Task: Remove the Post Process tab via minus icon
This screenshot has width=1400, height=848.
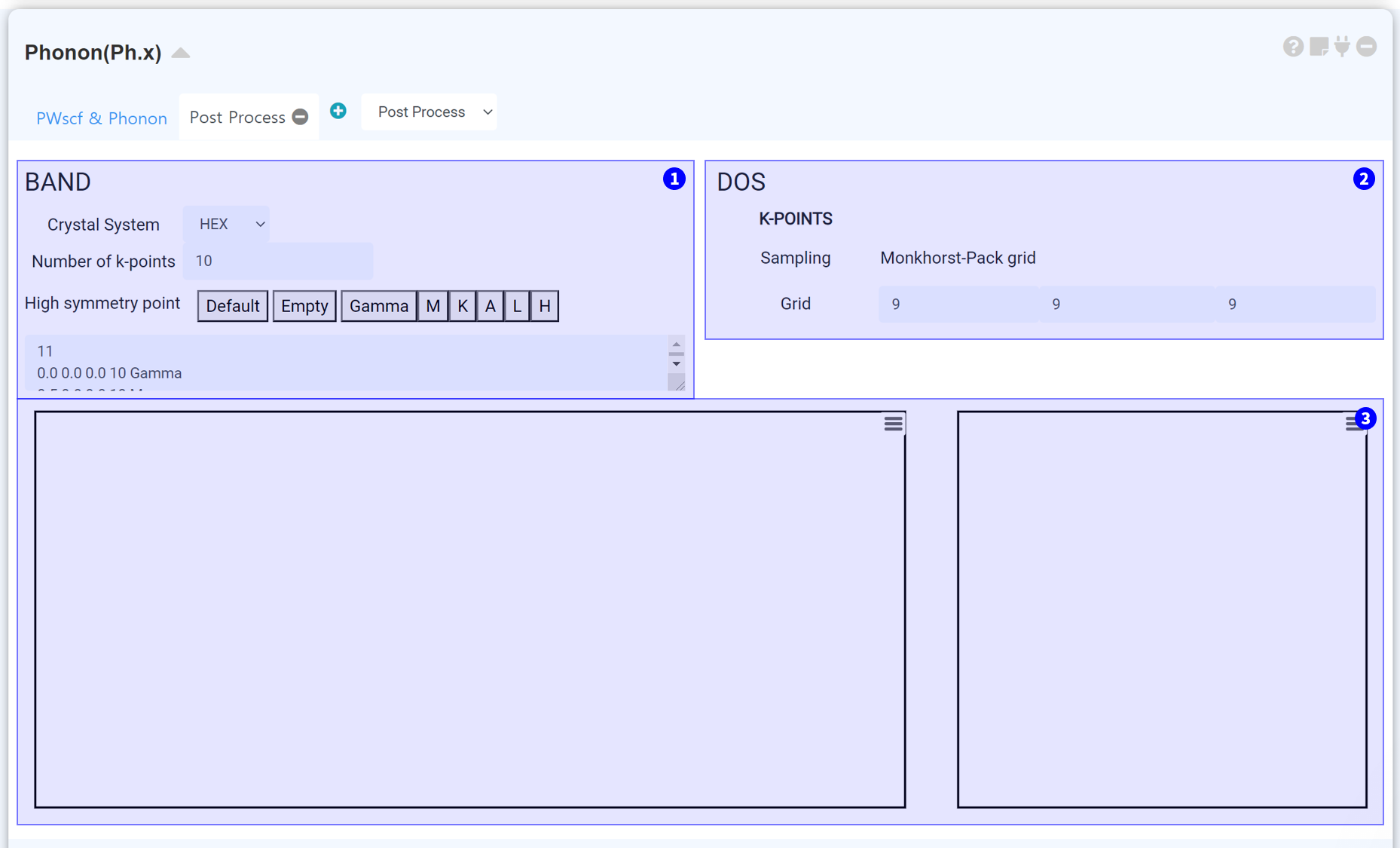Action: point(300,117)
